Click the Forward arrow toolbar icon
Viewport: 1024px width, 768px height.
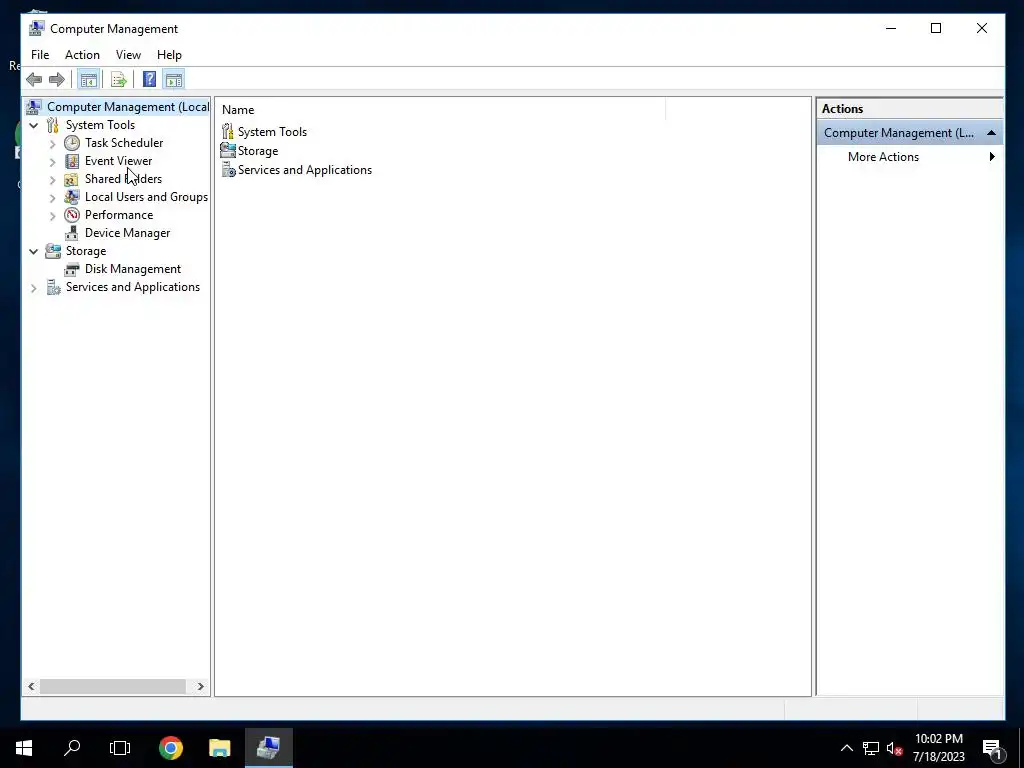pos(57,80)
